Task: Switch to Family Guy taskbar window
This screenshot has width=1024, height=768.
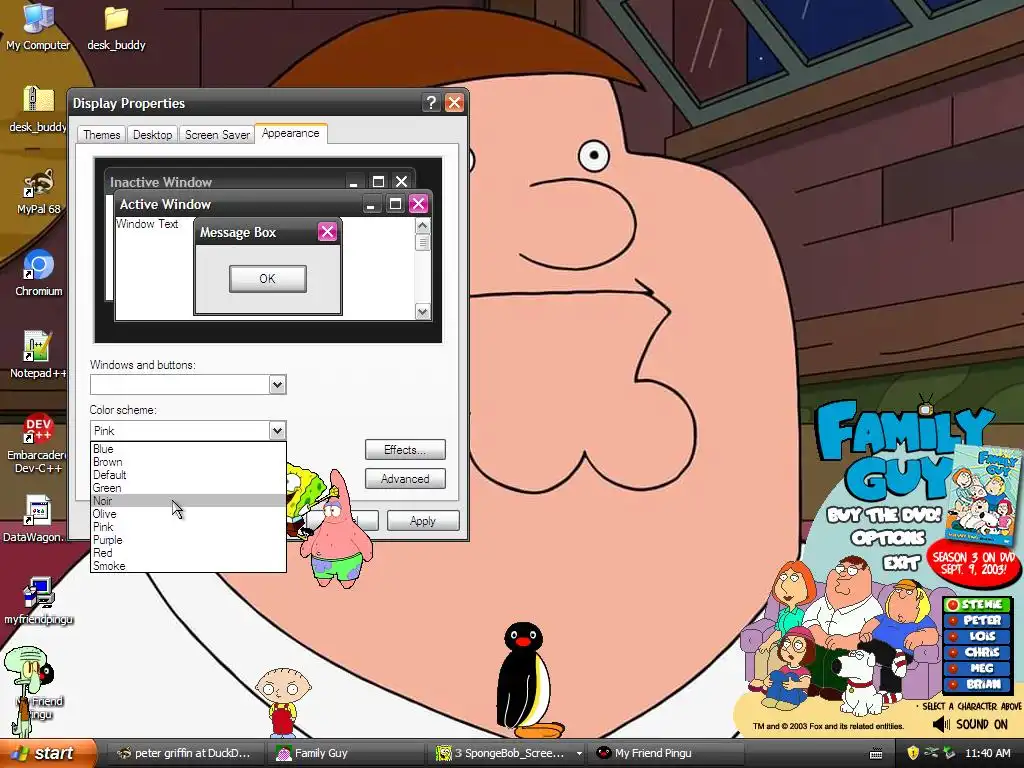Action: tap(347, 753)
